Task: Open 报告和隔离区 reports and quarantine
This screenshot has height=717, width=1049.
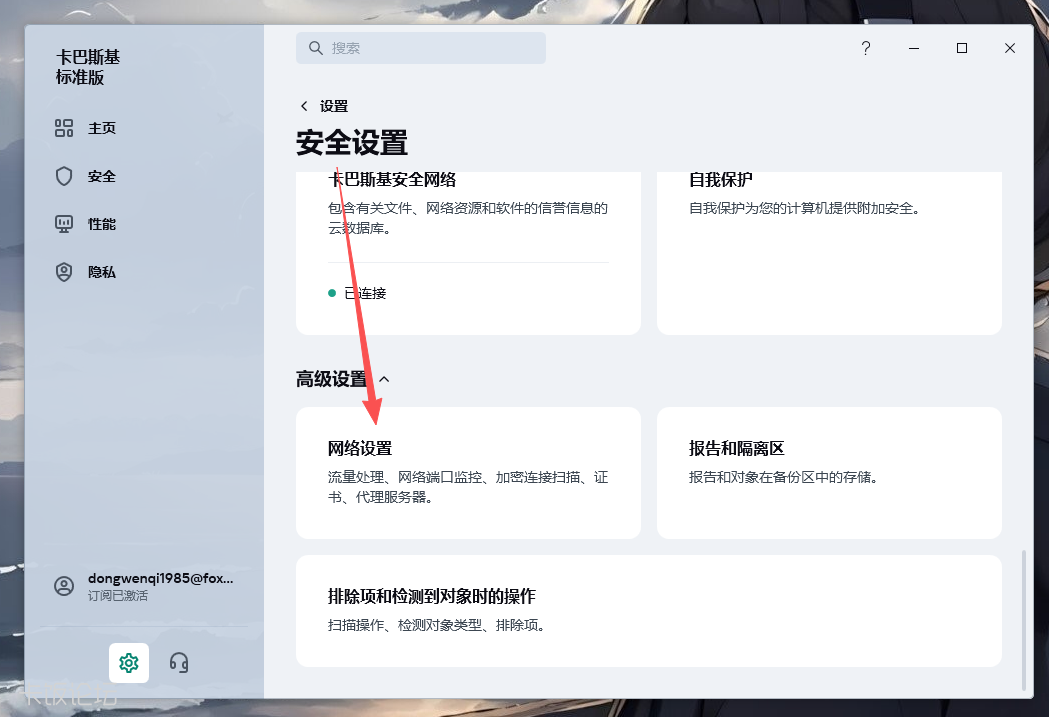Action: tap(829, 472)
